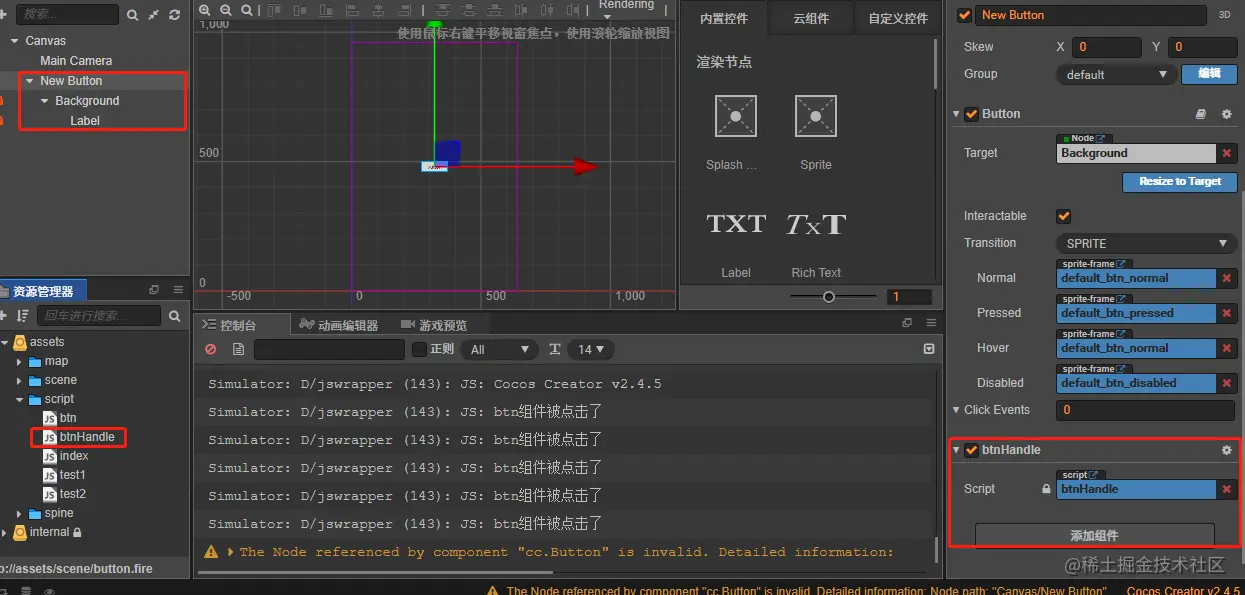1245x595 pixels.
Task: Expand the spine folder
Action: coord(19,513)
